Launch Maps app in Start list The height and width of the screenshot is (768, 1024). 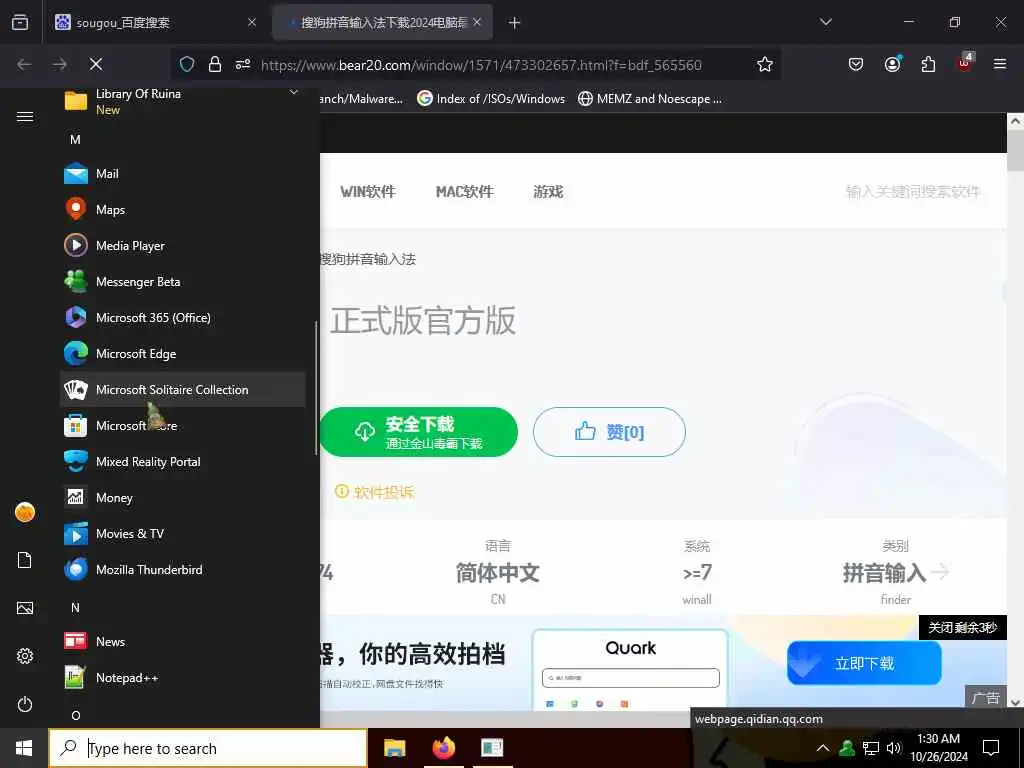[183, 210]
